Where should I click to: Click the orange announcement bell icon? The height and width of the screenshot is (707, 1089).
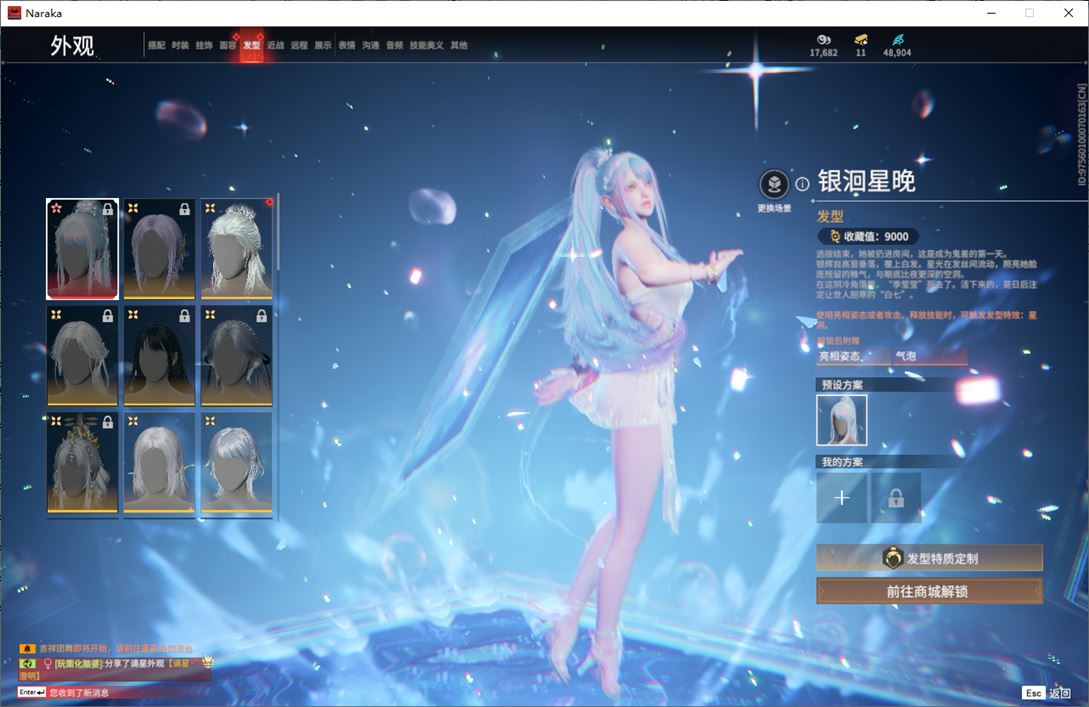coord(27,649)
